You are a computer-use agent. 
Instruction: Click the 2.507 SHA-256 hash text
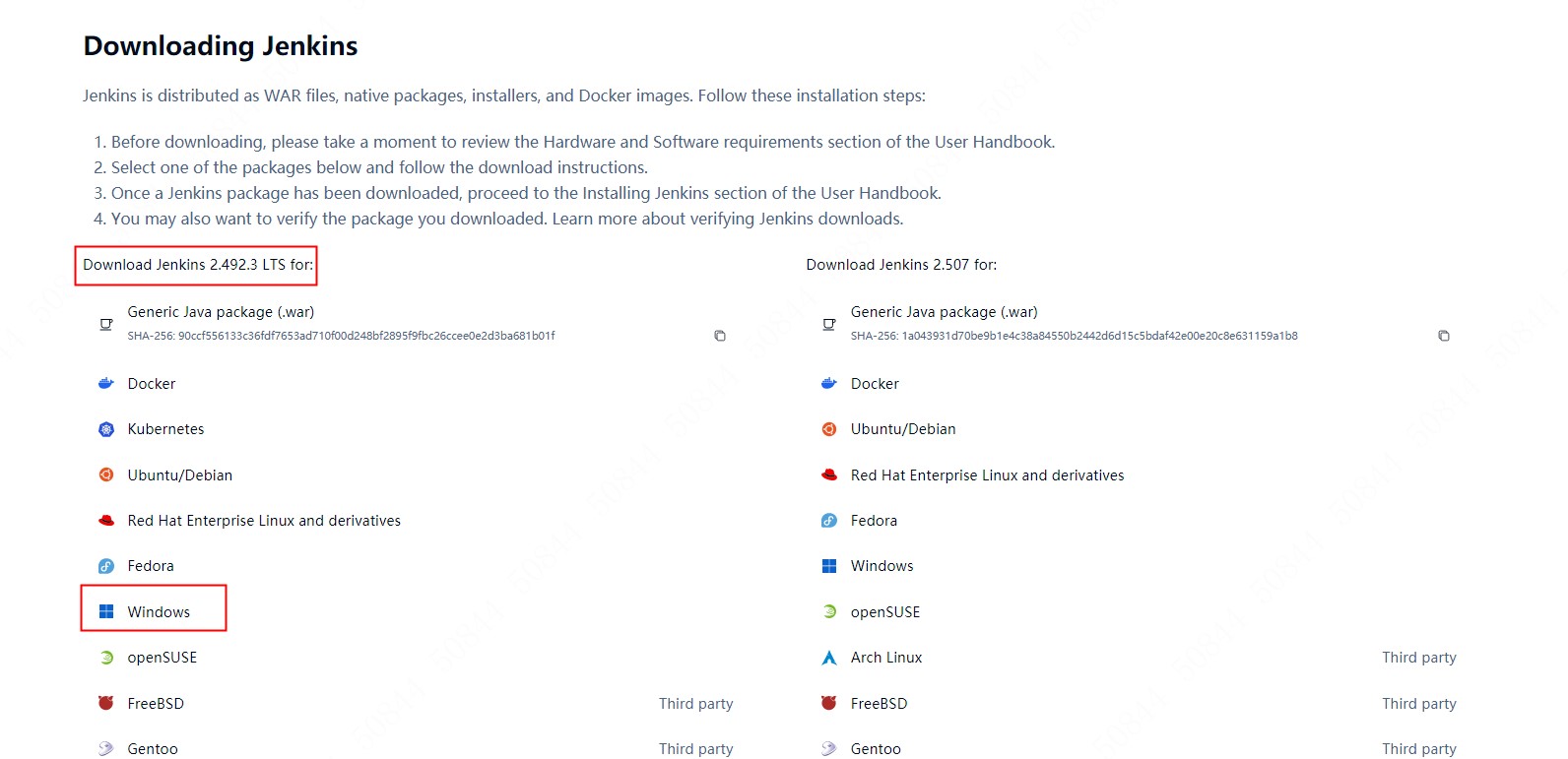click(1075, 336)
